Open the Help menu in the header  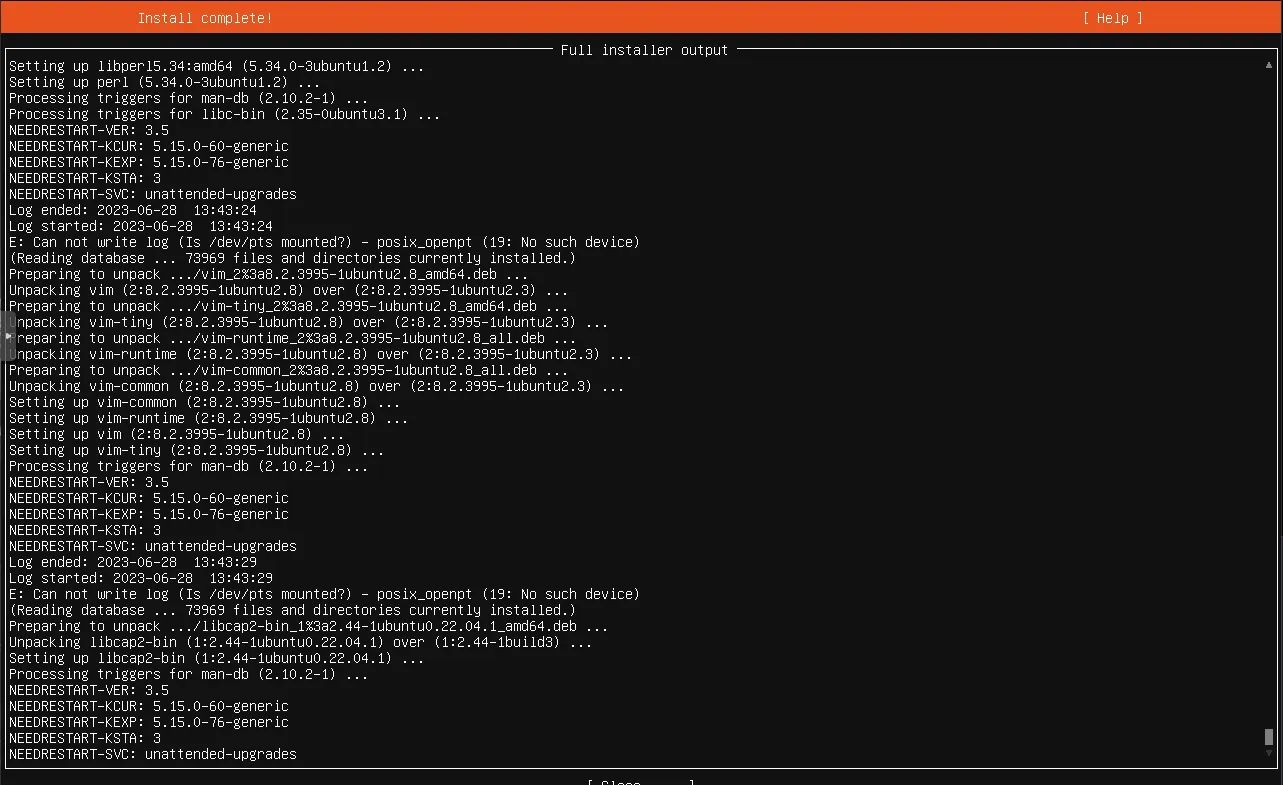(1112, 18)
